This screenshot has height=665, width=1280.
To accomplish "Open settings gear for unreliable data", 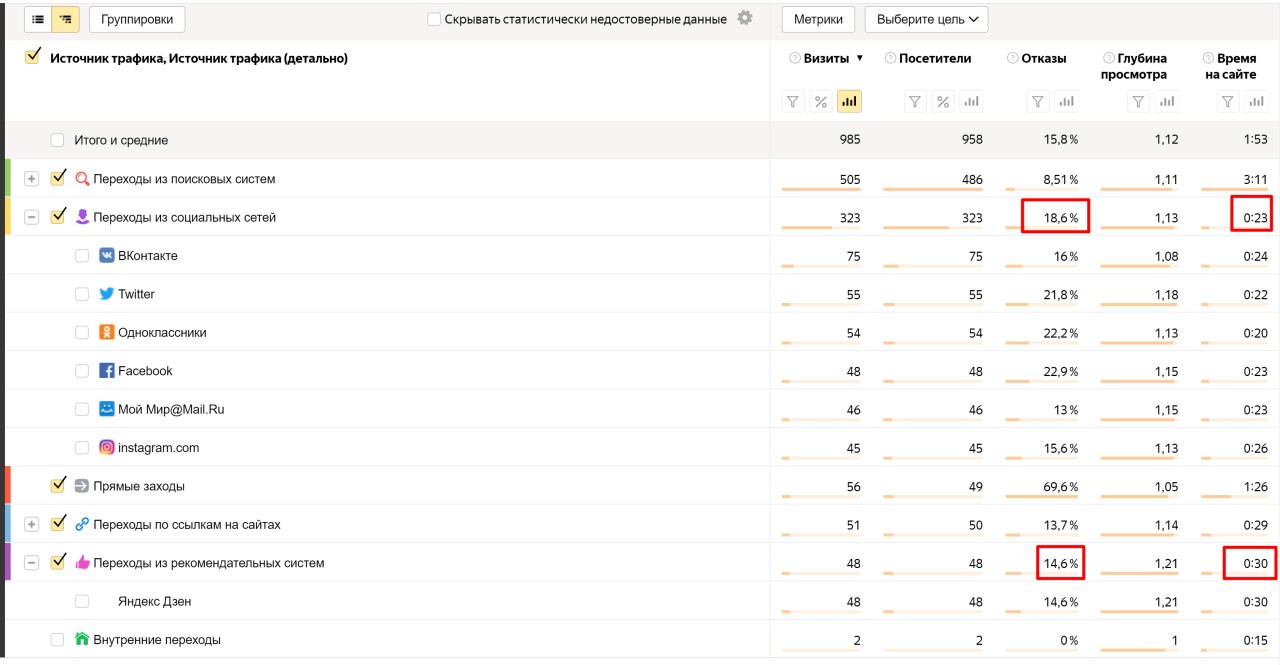I will [x=744, y=18].
